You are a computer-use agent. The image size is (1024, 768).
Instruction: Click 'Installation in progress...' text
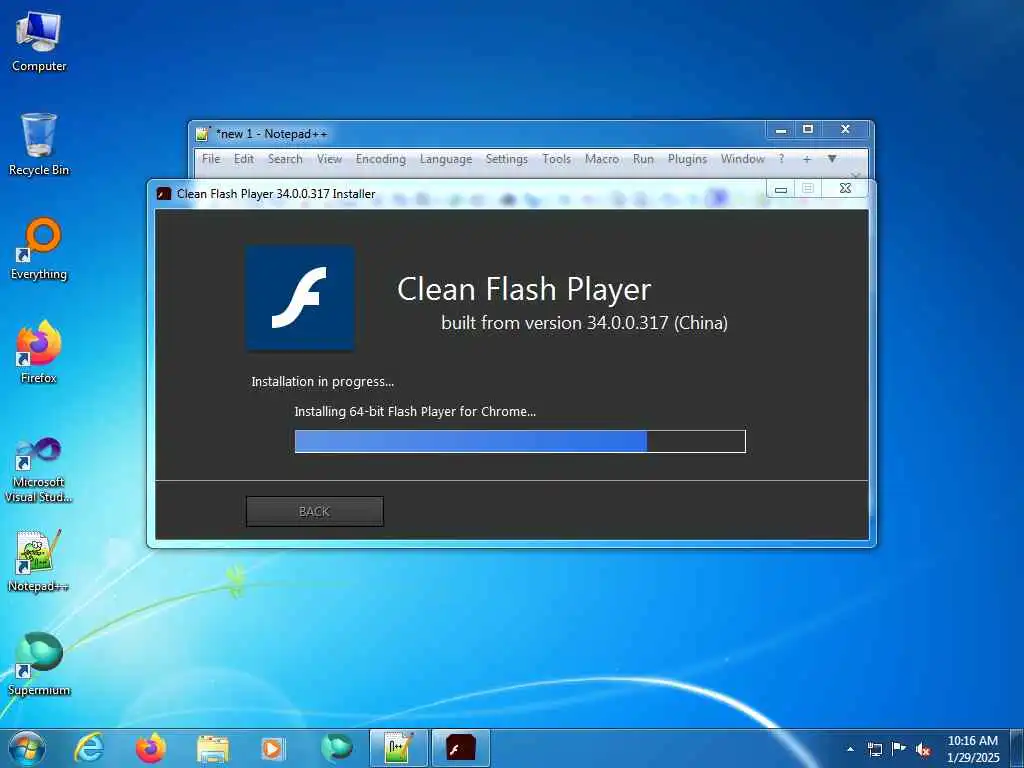[323, 381]
